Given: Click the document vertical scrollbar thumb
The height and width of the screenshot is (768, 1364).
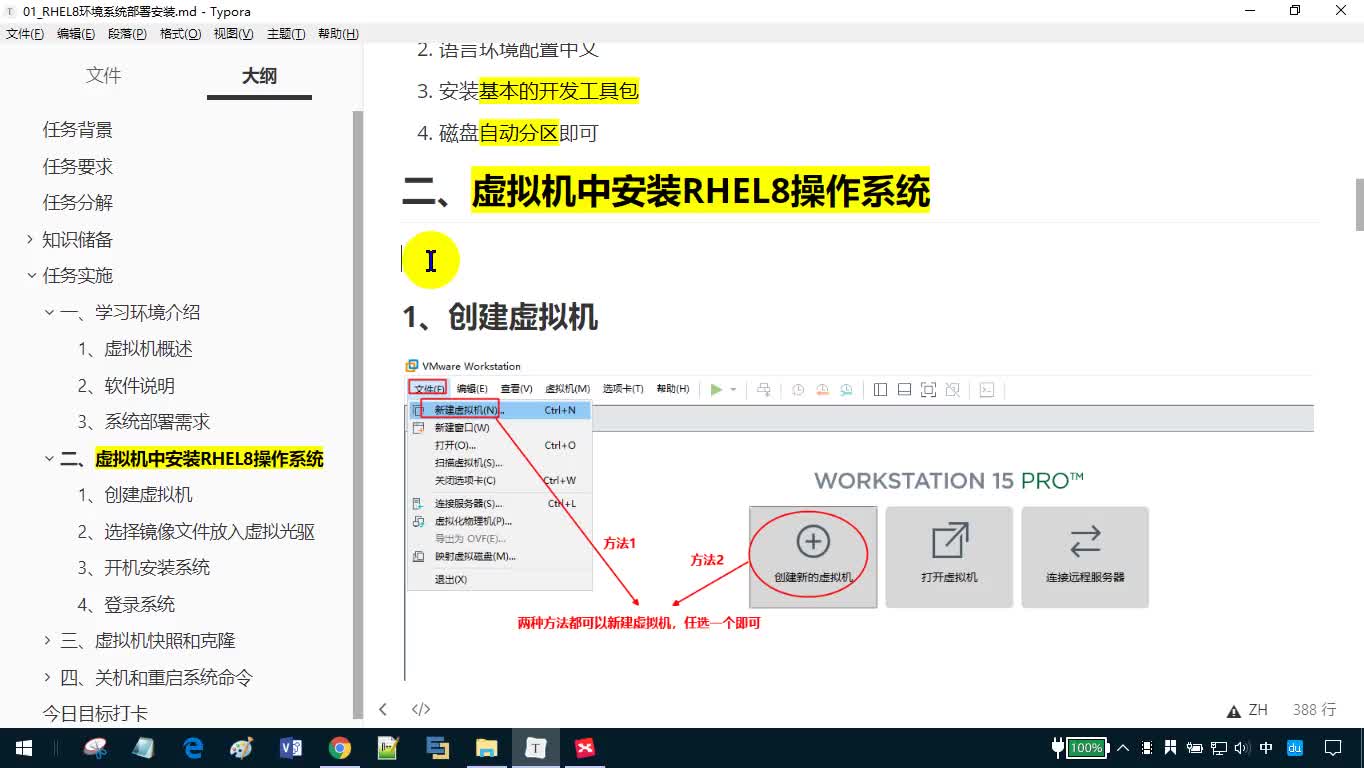Looking at the screenshot, I should (x=1359, y=205).
